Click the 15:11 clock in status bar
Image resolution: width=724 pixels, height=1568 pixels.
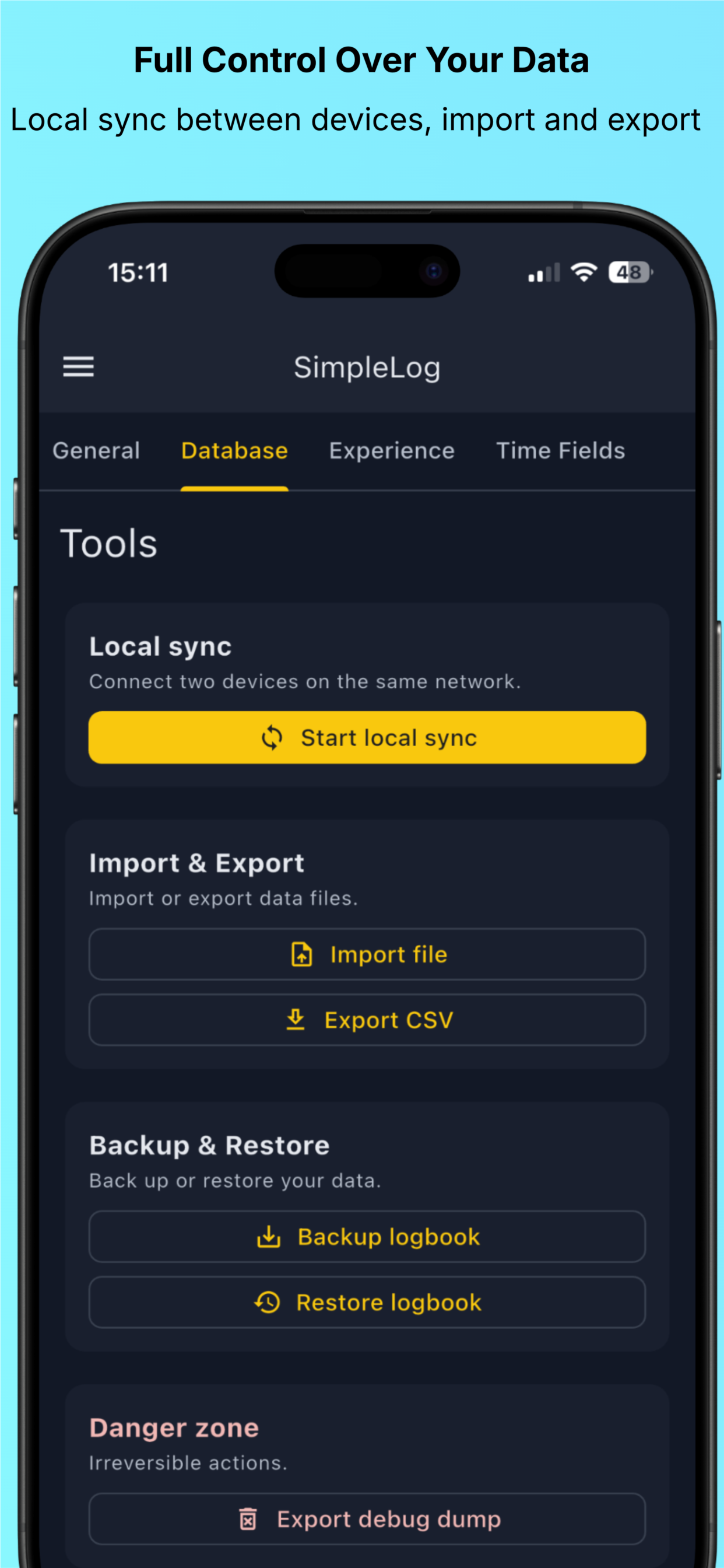(138, 272)
